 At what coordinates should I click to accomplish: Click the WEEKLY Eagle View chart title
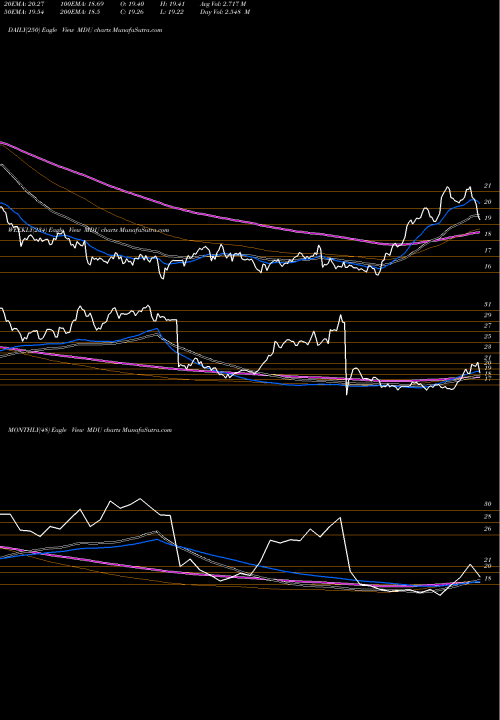pyautogui.click(x=89, y=230)
